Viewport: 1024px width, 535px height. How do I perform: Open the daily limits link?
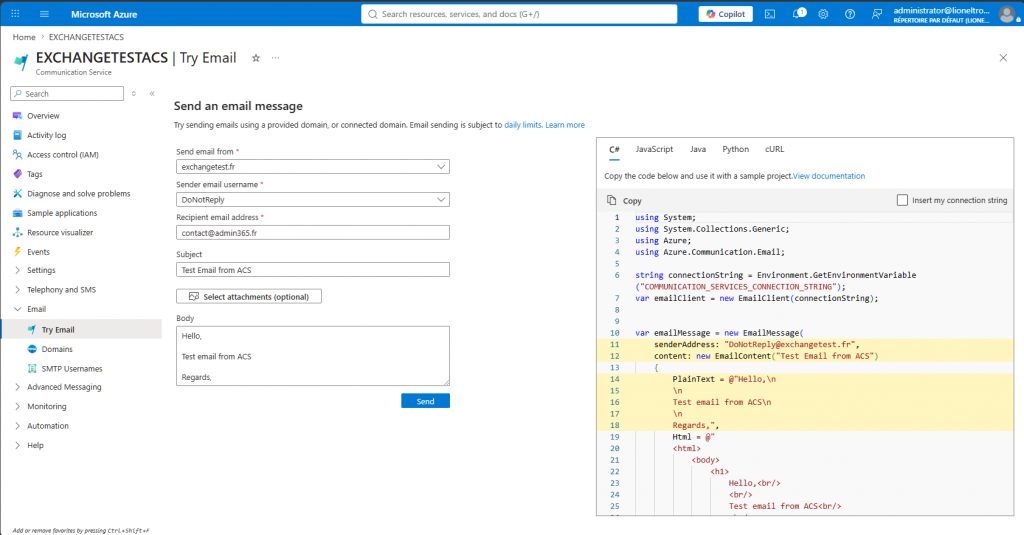(522, 125)
